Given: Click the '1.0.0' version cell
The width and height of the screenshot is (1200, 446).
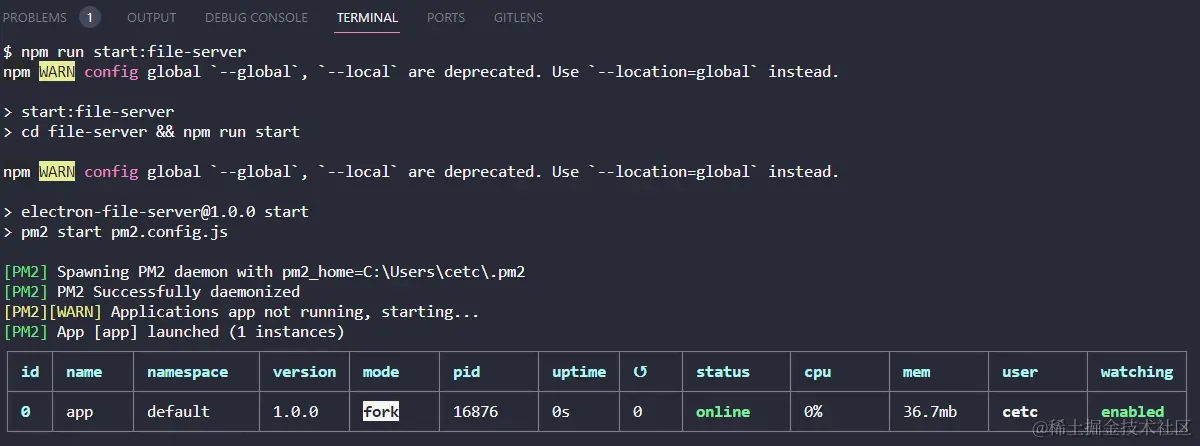Looking at the screenshot, I should [x=295, y=411].
